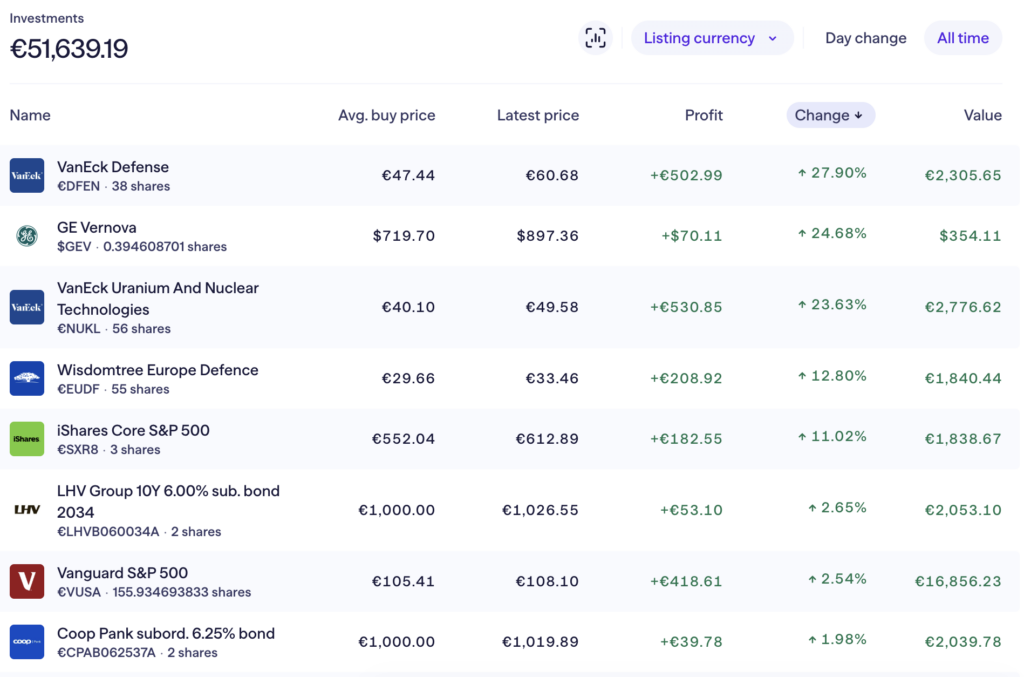
Task: Click the Vanguard S&P 500 logo
Action: pos(27,582)
